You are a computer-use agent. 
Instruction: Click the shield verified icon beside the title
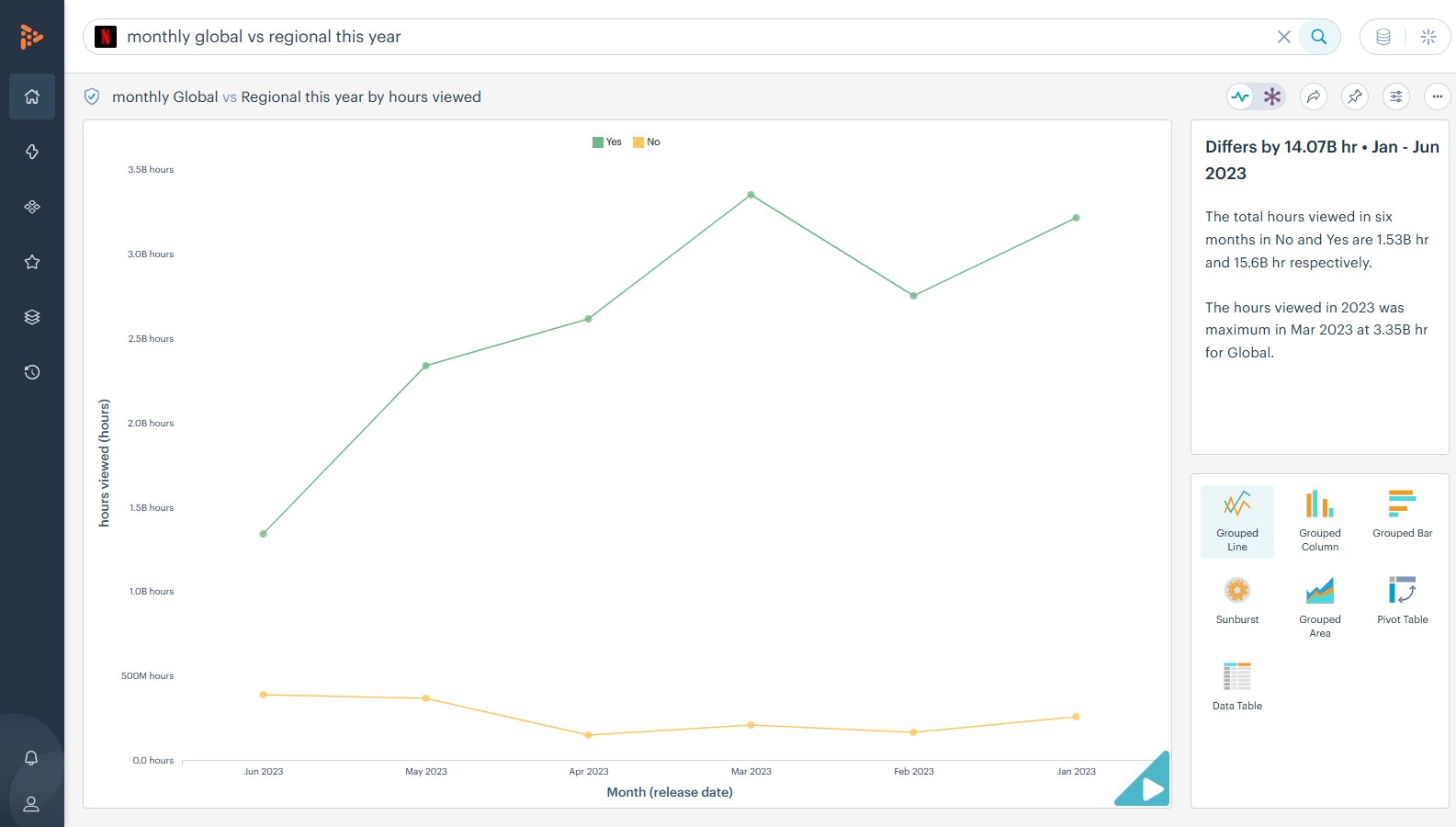click(x=92, y=96)
